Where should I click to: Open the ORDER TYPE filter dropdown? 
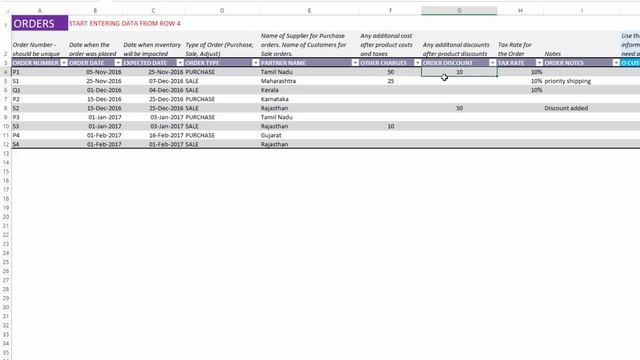[256, 63]
